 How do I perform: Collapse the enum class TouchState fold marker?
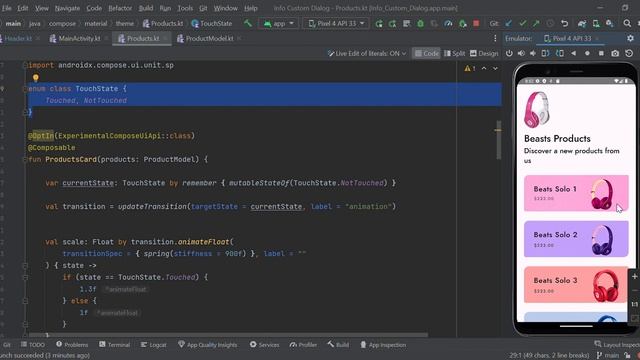[25, 89]
